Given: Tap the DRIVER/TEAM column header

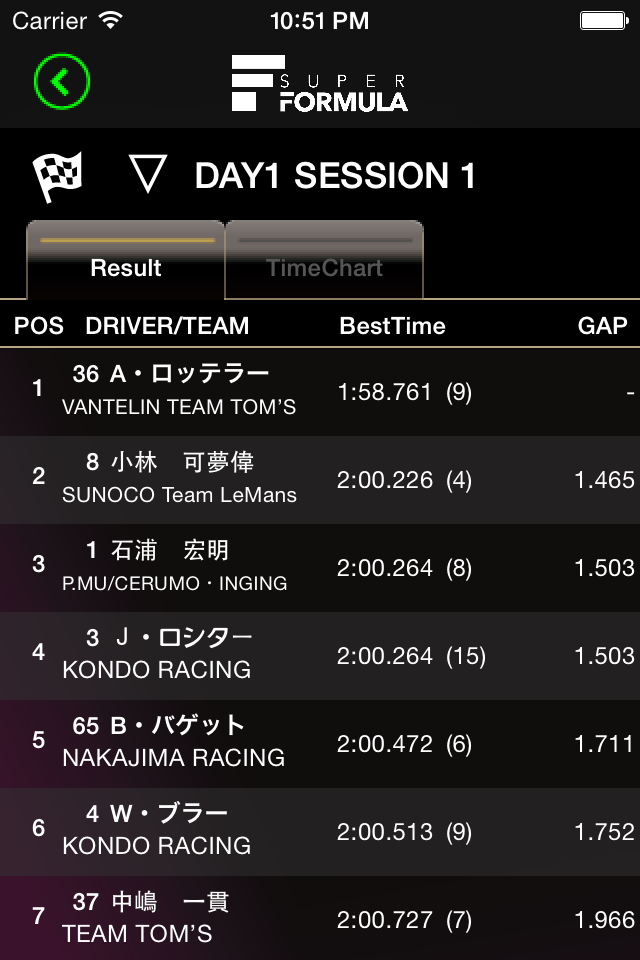Looking at the screenshot, I should coord(167,325).
